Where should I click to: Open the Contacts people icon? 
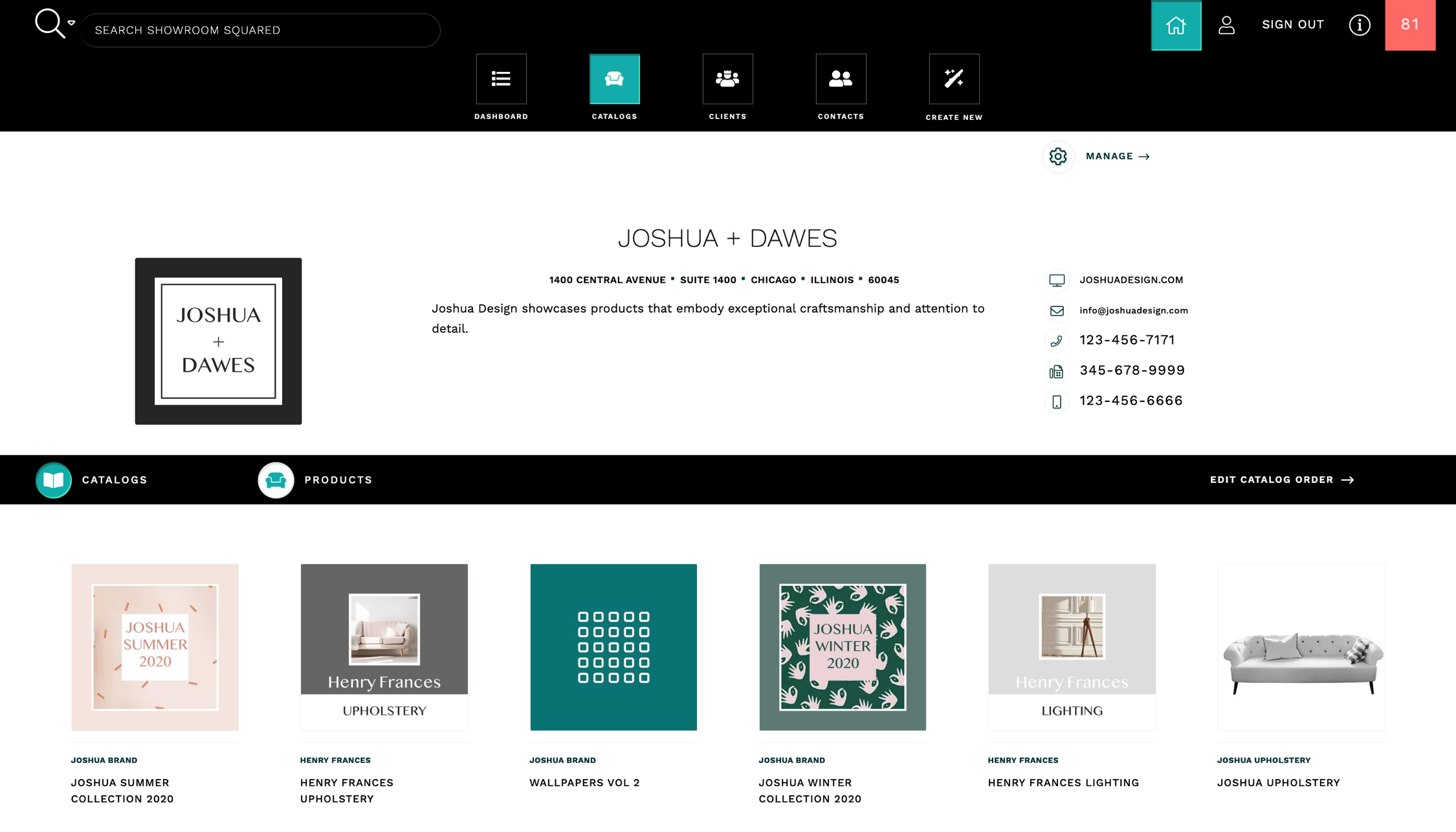pos(841,79)
